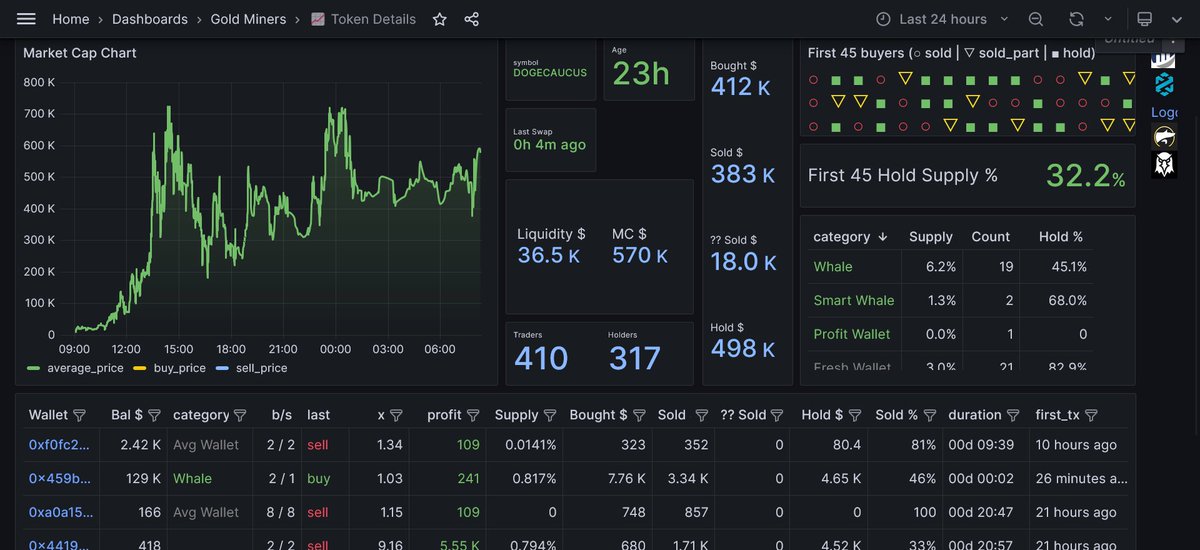Click the filter icon next to Bought $ column
Screen dimensions: 1200x550
pos(639,415)
